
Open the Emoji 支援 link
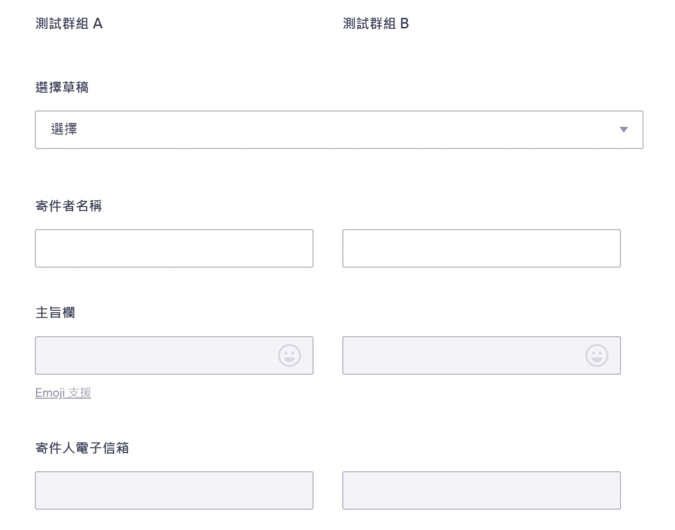(63, 393)
